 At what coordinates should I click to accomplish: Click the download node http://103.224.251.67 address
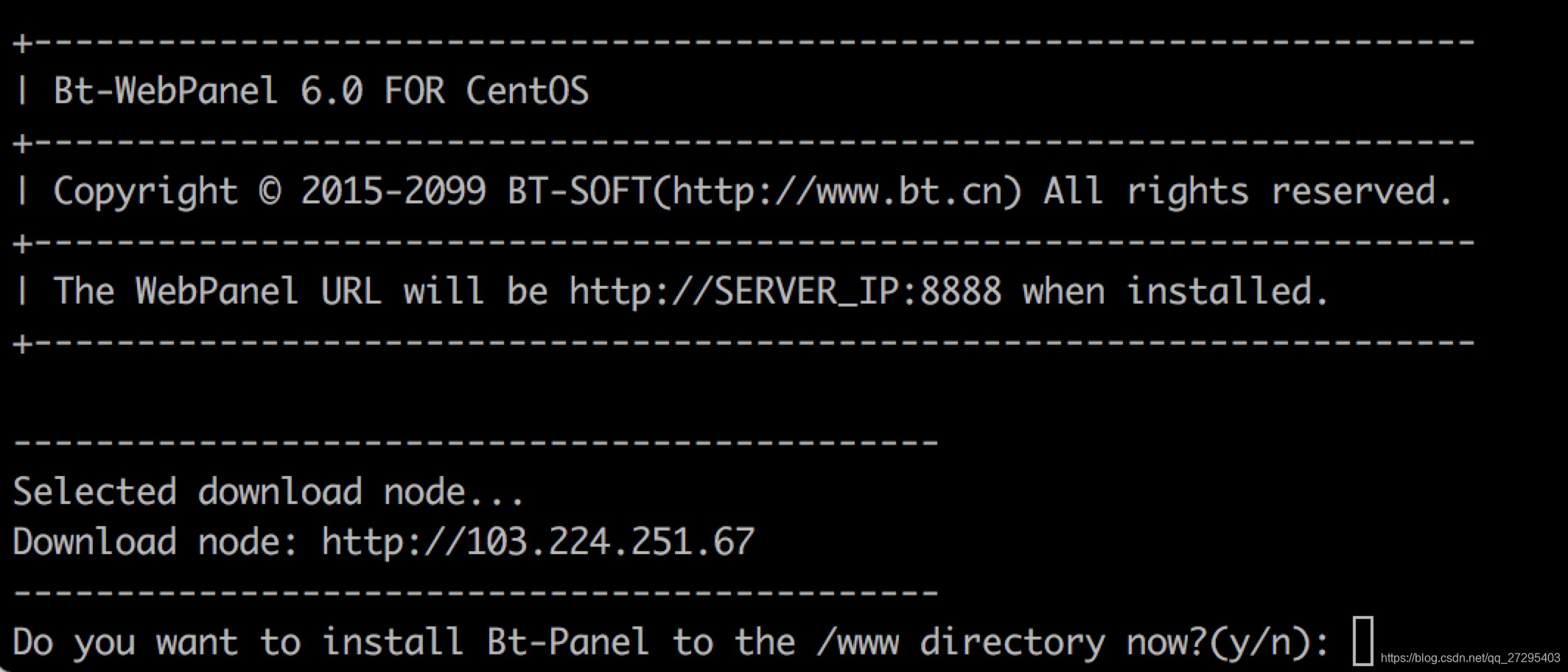tap(539, 542)
